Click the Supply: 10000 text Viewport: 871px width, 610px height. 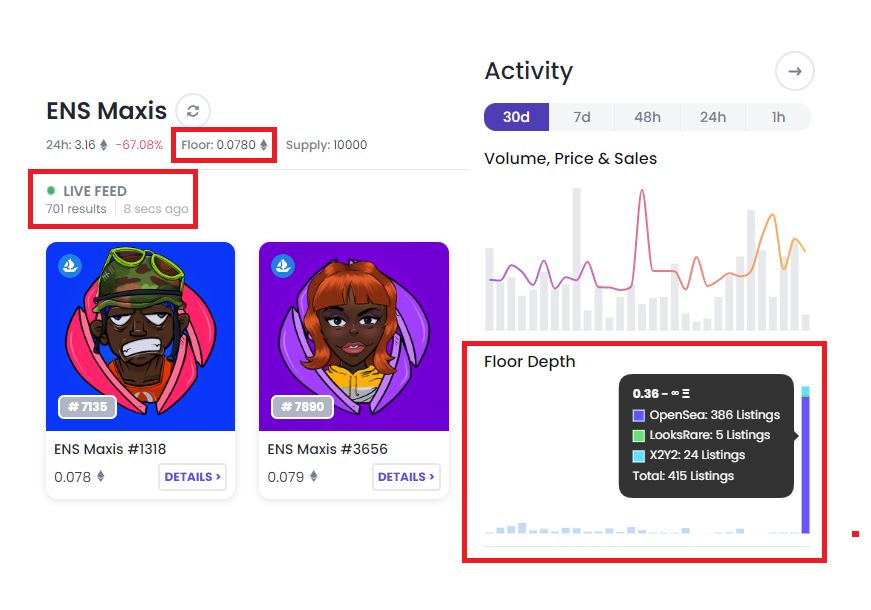pos(327,145)
